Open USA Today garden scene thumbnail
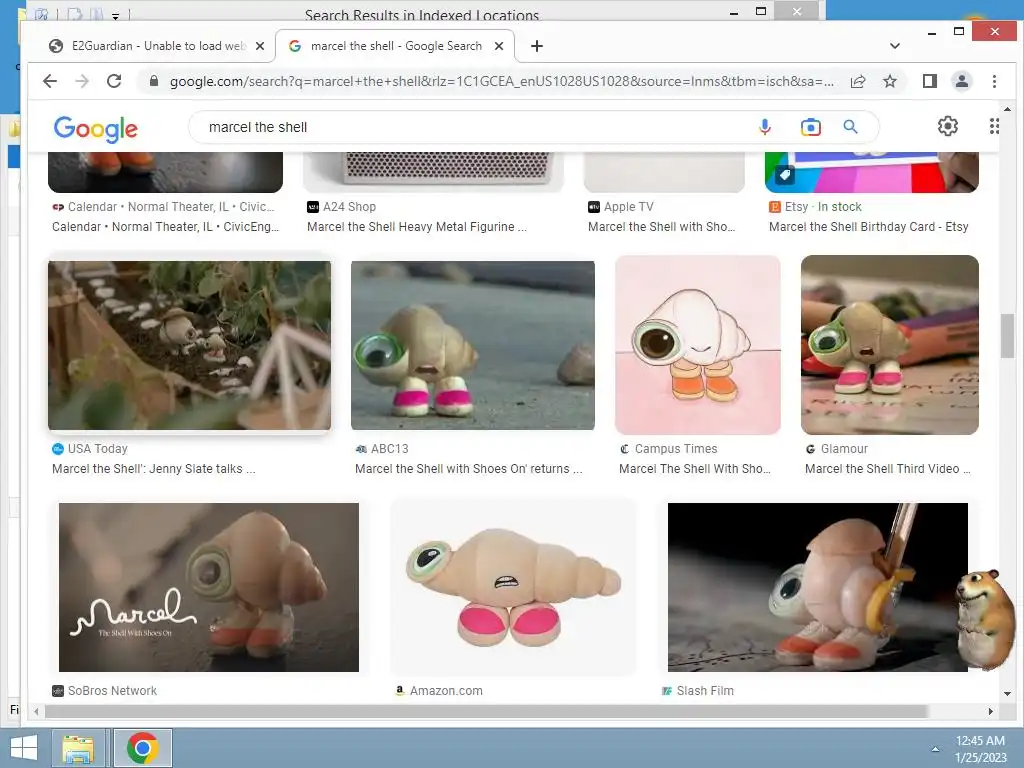 [189, 345]
